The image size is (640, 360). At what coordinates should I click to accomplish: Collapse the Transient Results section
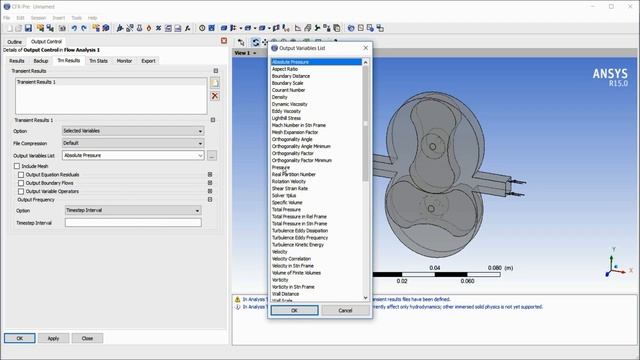[216, 71]
